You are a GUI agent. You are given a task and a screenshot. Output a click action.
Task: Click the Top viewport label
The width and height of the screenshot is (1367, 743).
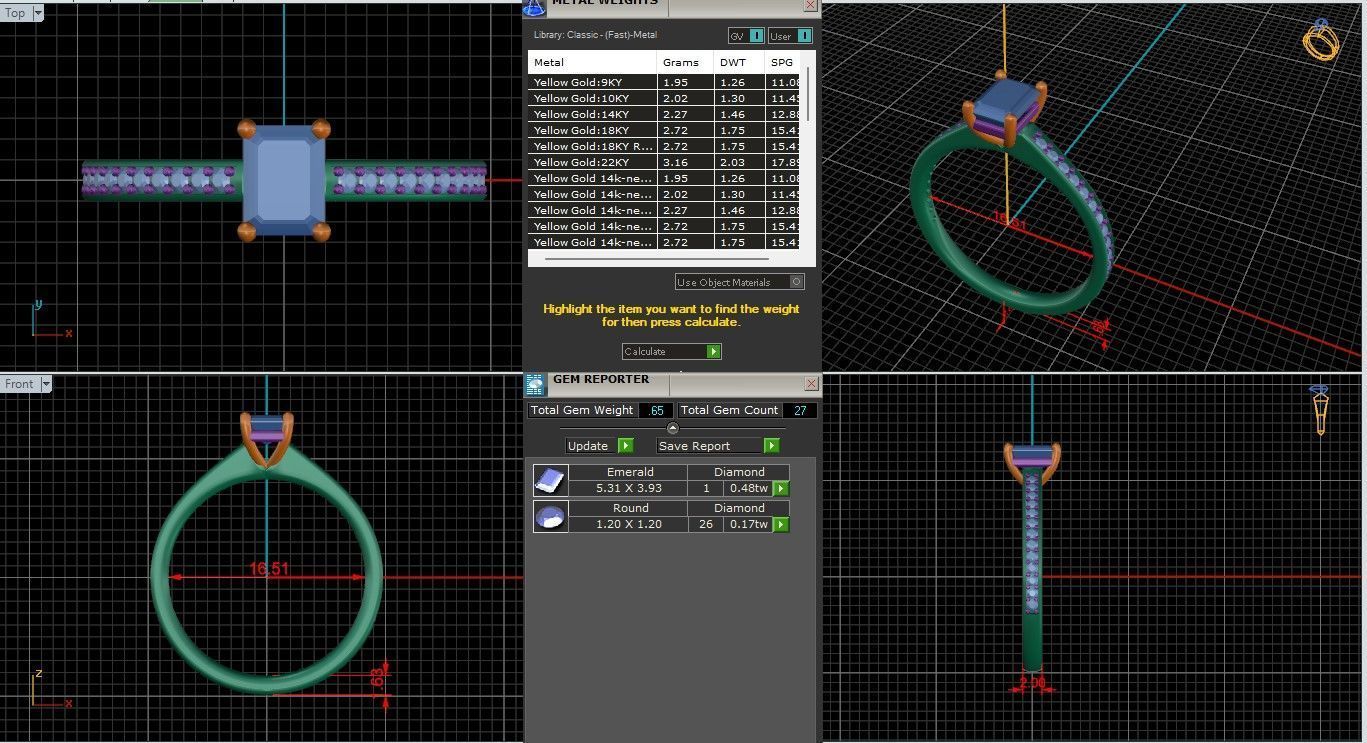tap(16, 13)
